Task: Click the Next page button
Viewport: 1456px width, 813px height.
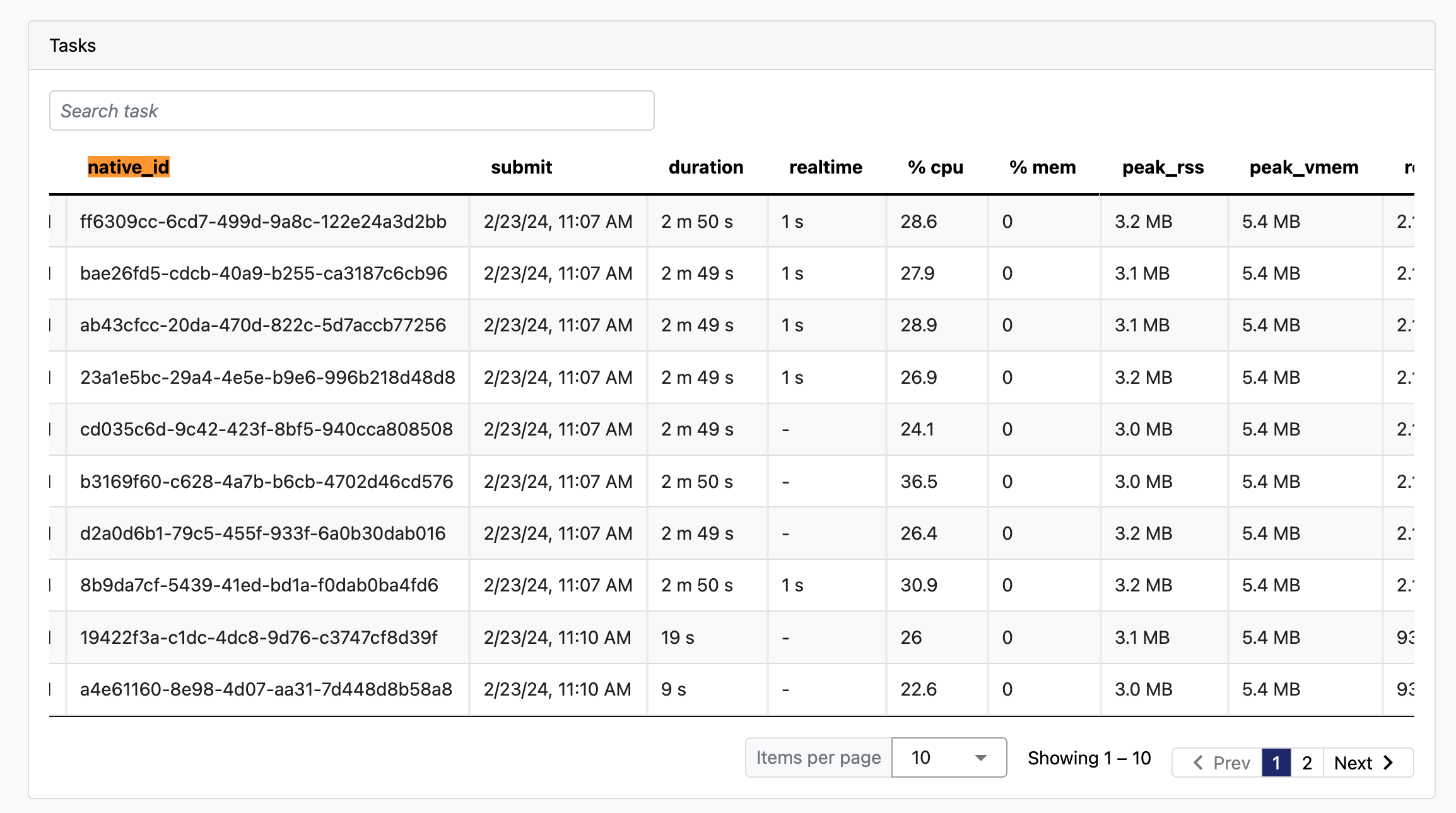Action: pos(1368,763)
